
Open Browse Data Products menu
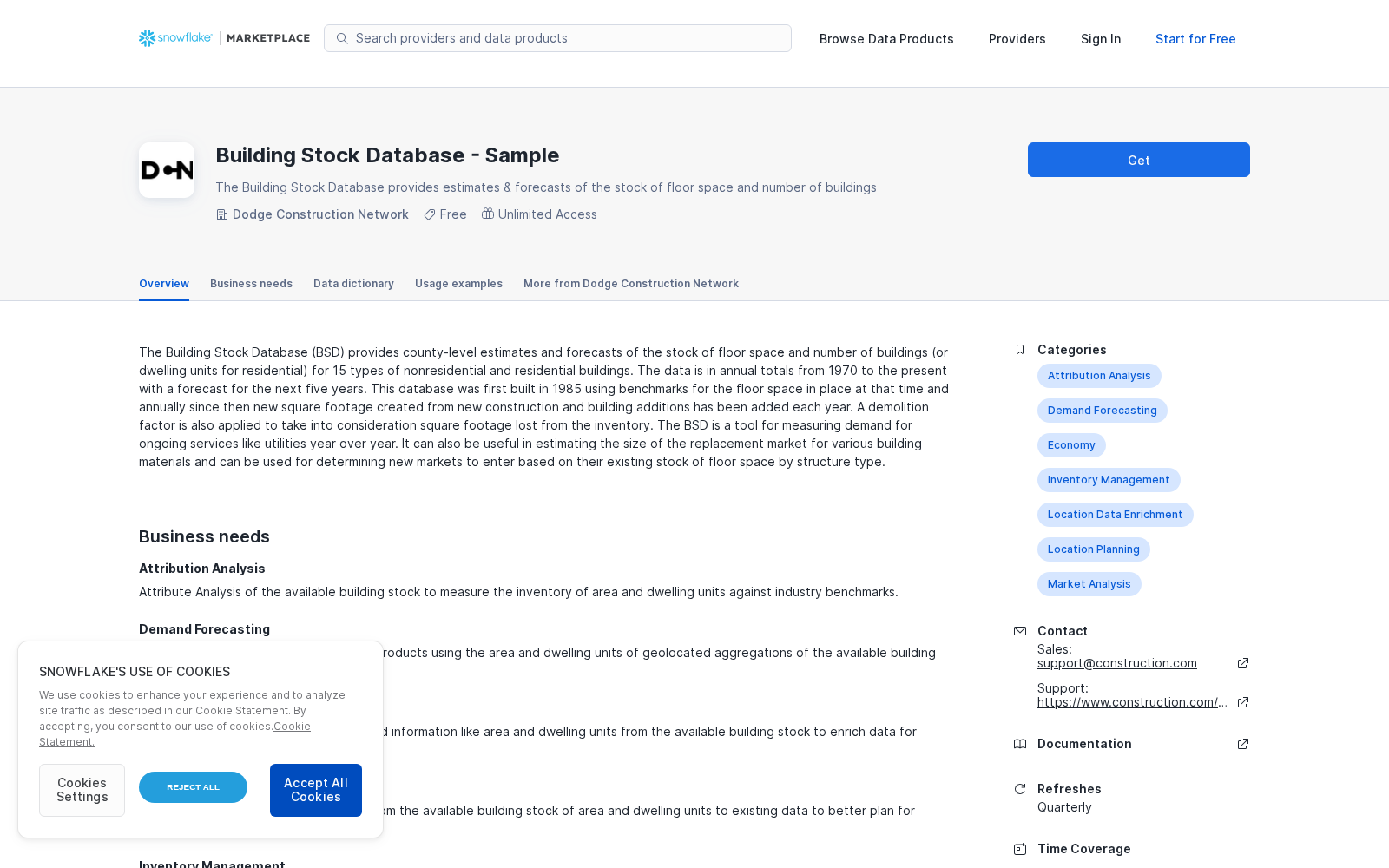click(x=886, y=39)
